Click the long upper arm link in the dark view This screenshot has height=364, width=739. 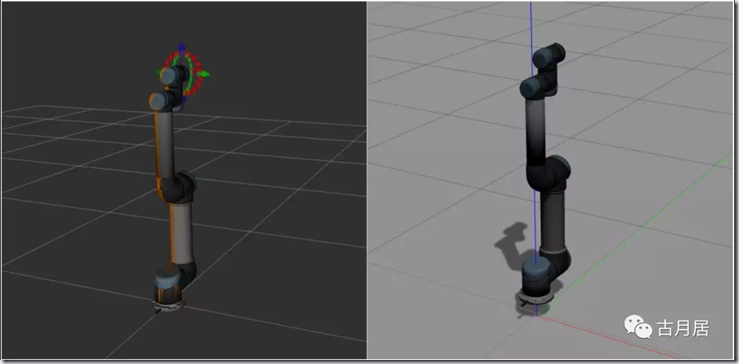tap(165, 144)
